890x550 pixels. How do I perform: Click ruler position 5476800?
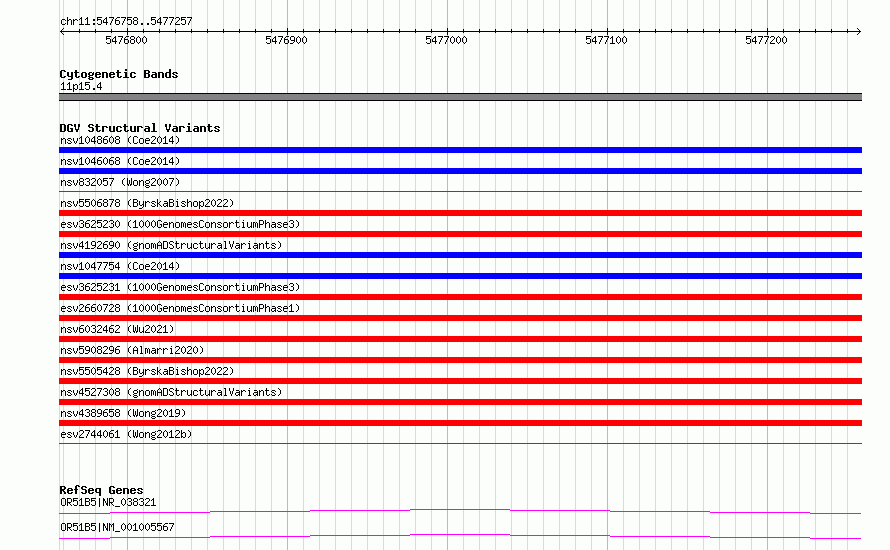126,40
